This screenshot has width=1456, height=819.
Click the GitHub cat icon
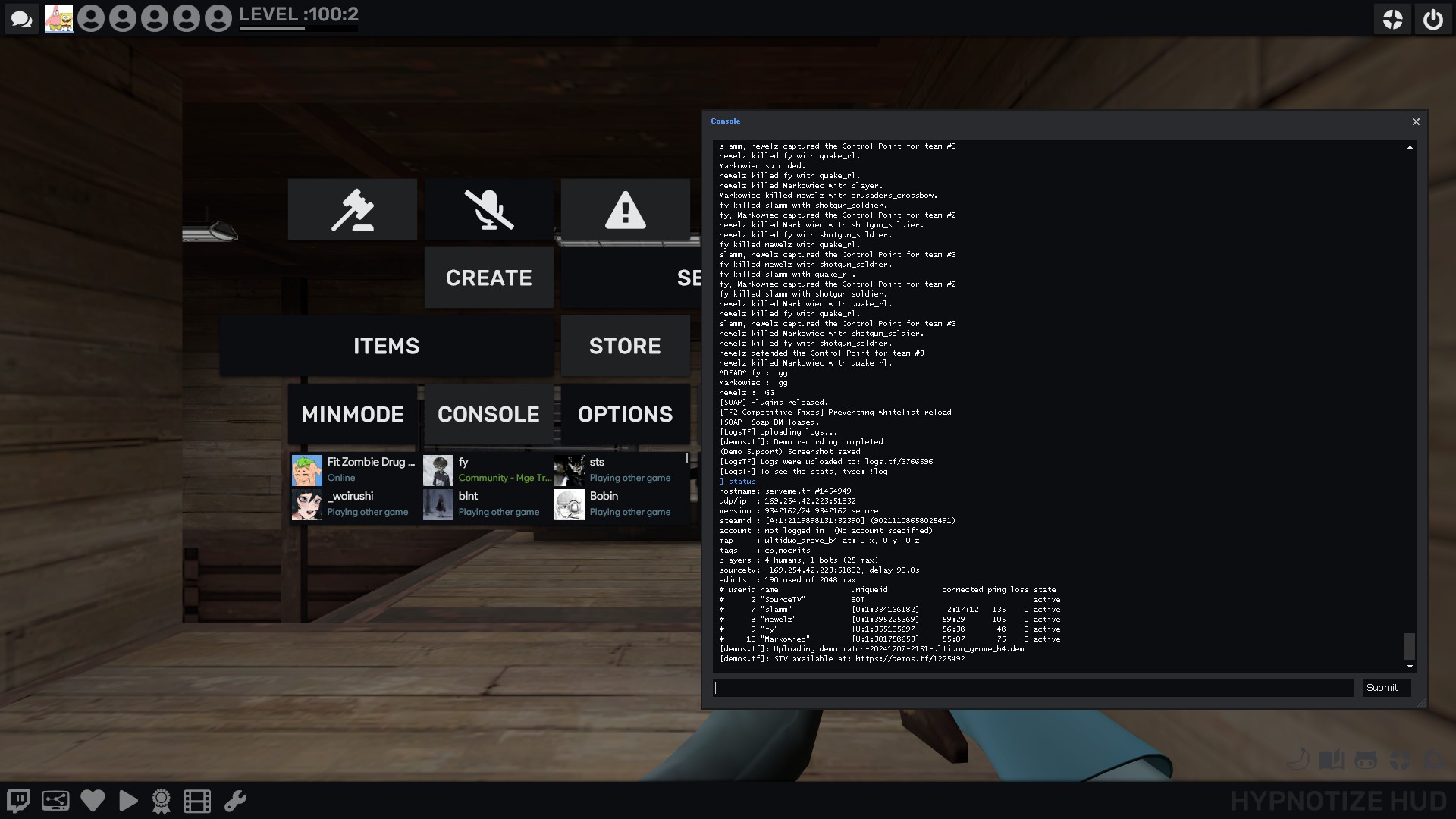(1366, 760)
